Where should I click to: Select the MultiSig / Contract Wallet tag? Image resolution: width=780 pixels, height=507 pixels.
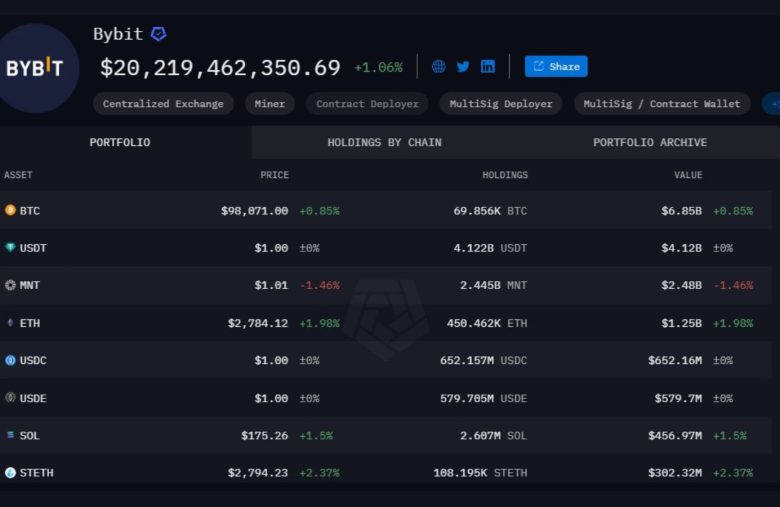662,103
